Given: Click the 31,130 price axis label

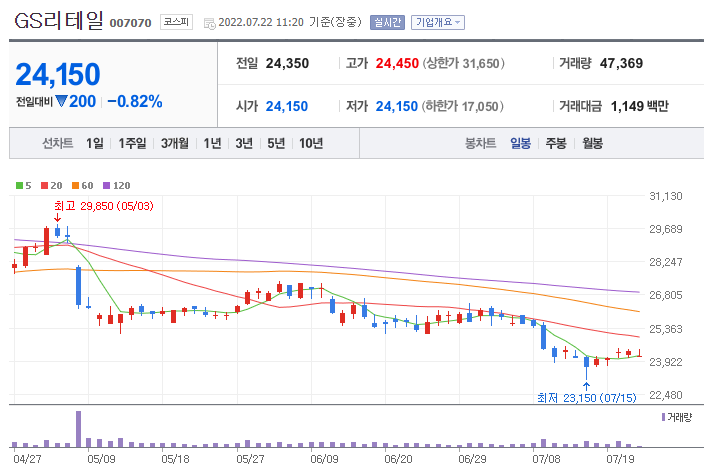Looking at the screenshot, I should click(x=666, y=196).
